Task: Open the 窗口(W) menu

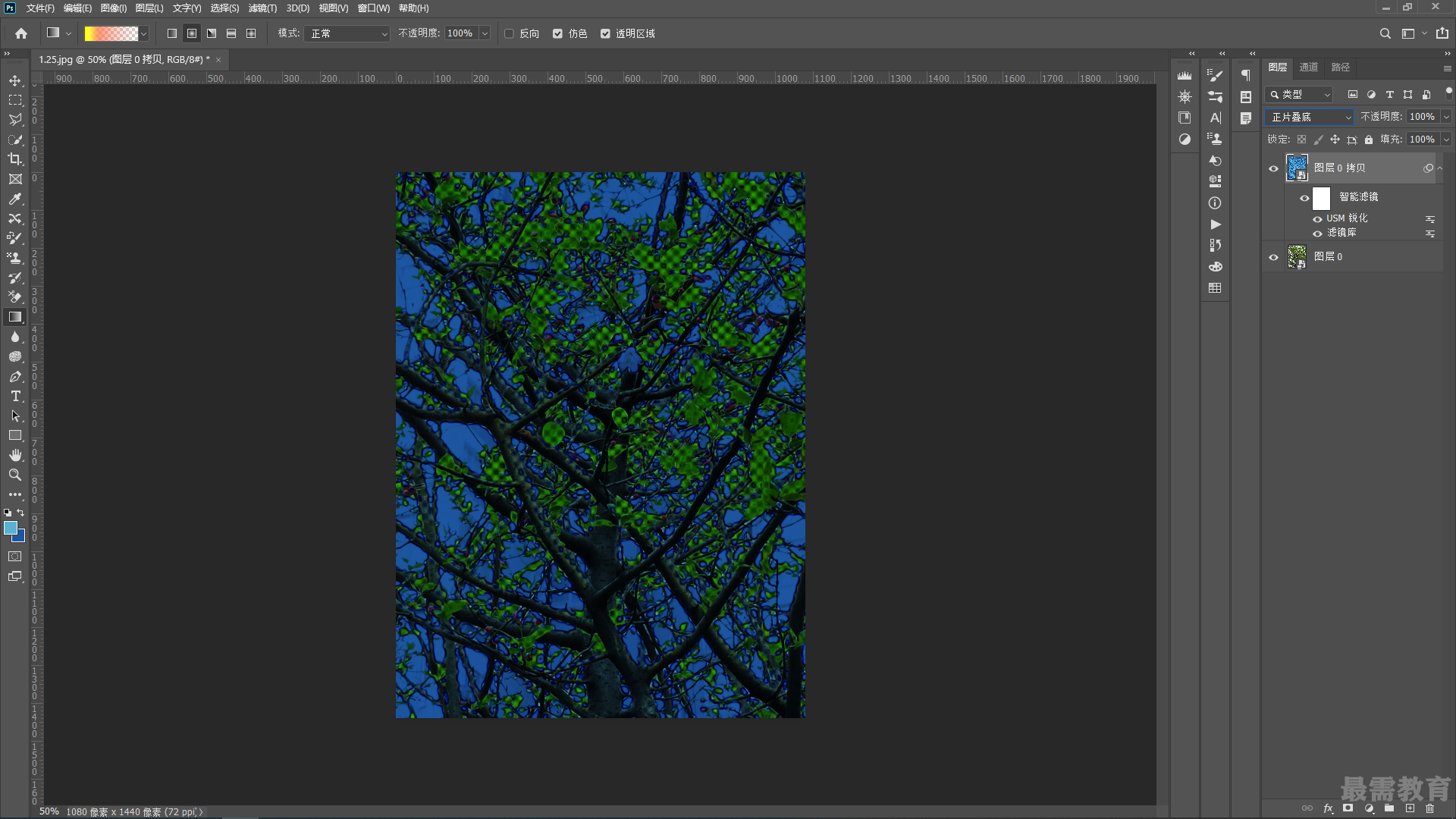Action: coord(374,8)
